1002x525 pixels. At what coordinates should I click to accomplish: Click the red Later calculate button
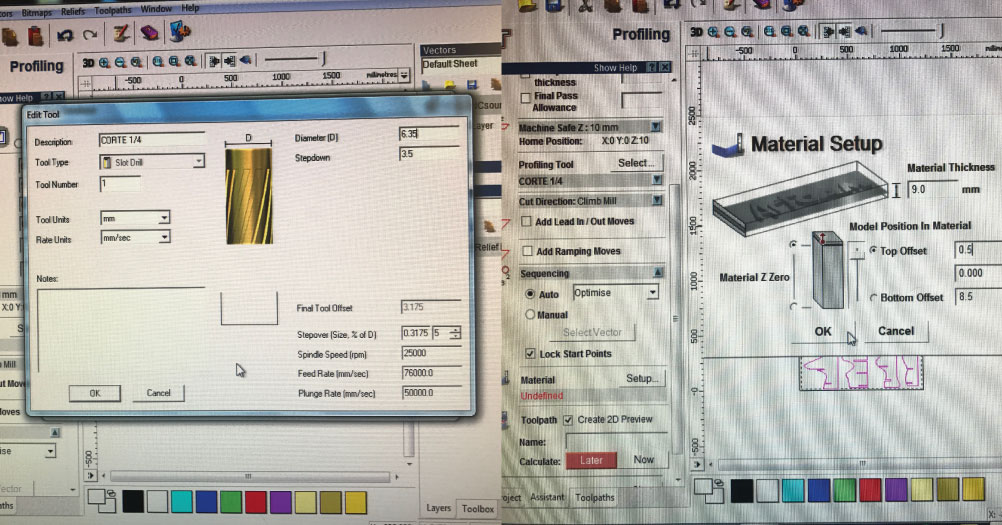(591, 460)
